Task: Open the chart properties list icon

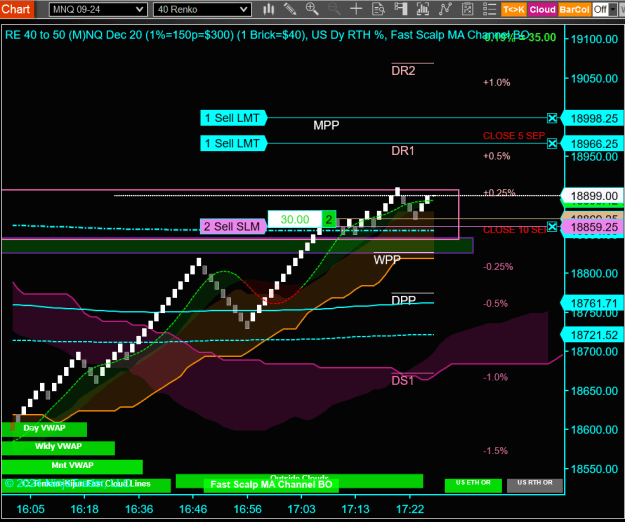Action: pos(489,9)
